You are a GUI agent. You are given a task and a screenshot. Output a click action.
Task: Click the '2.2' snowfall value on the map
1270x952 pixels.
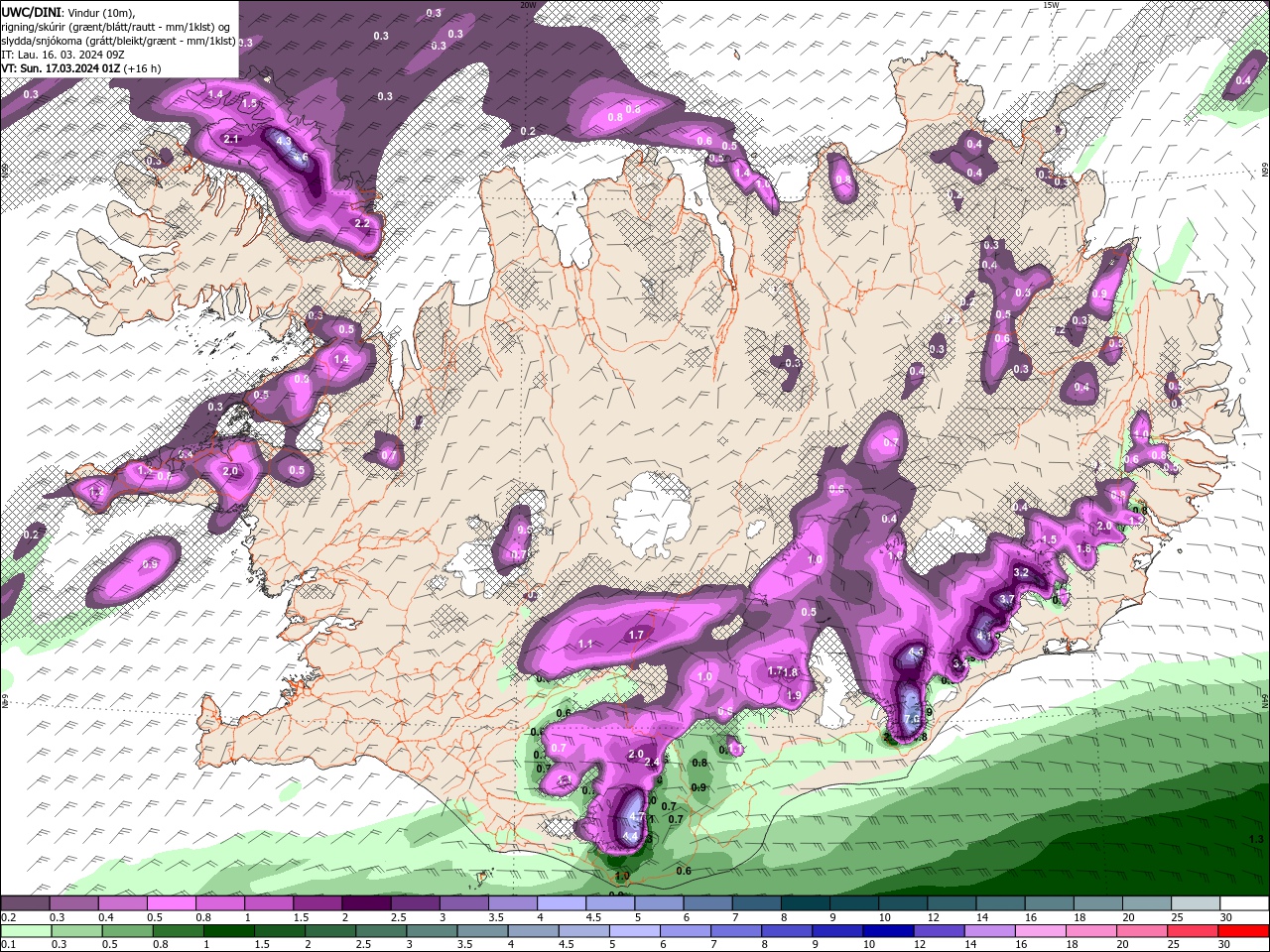(361, 223)
